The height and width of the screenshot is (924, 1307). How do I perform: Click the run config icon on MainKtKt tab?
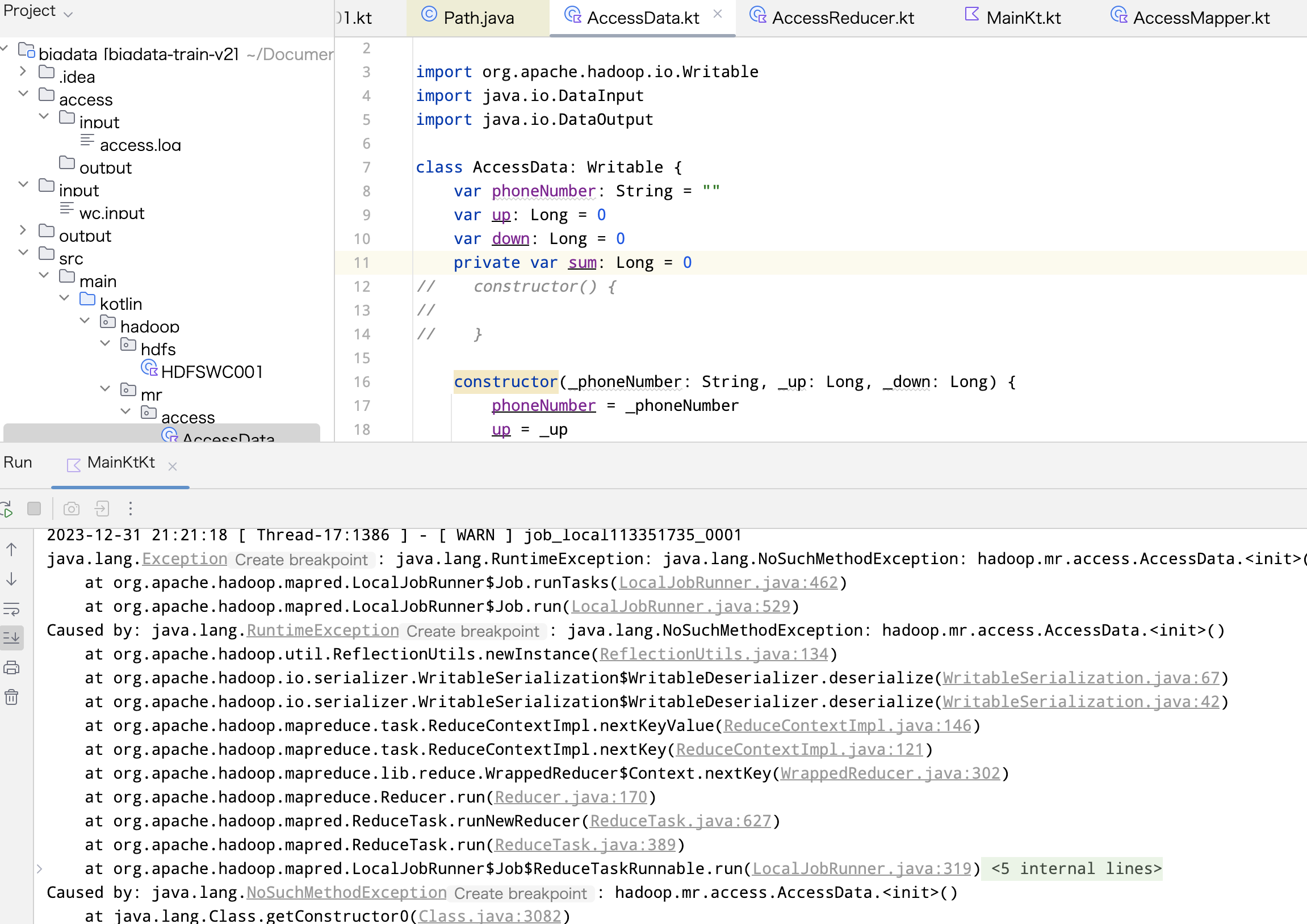(x=73, y=465)
